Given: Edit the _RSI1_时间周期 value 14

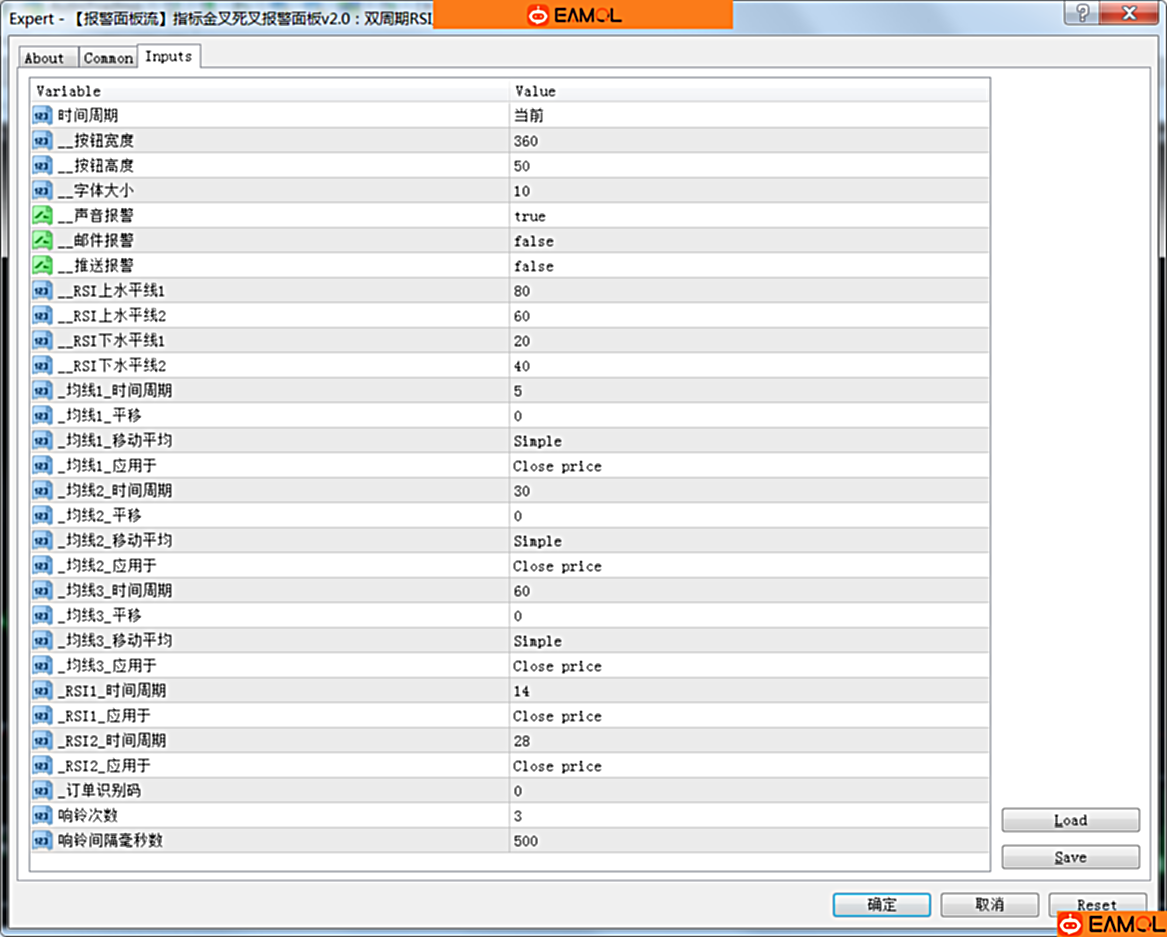Looking at the screenshot, I should click(749, 691).
